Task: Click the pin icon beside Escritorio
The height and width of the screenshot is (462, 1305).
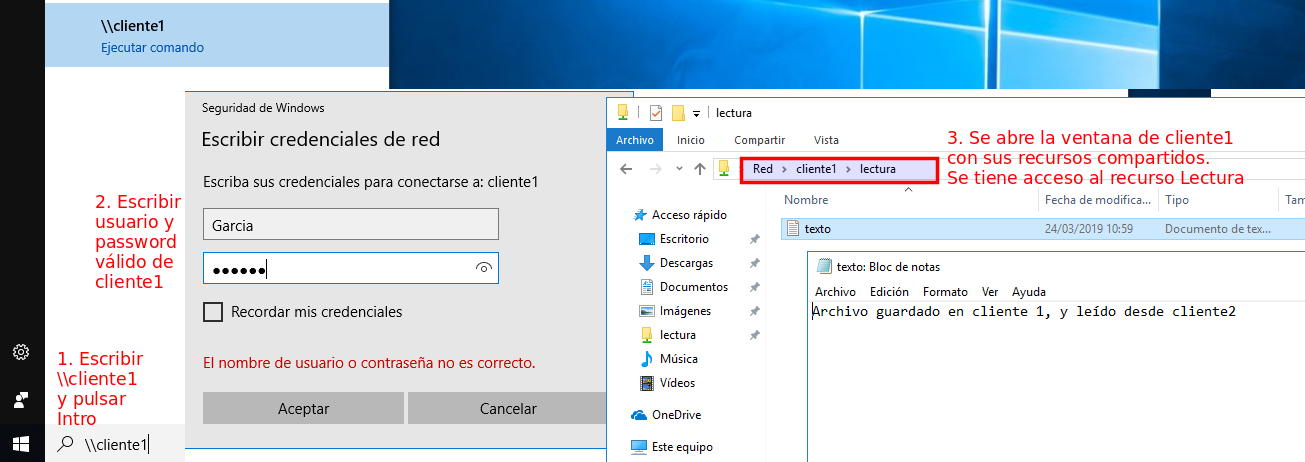Action: tap(754, 240)
